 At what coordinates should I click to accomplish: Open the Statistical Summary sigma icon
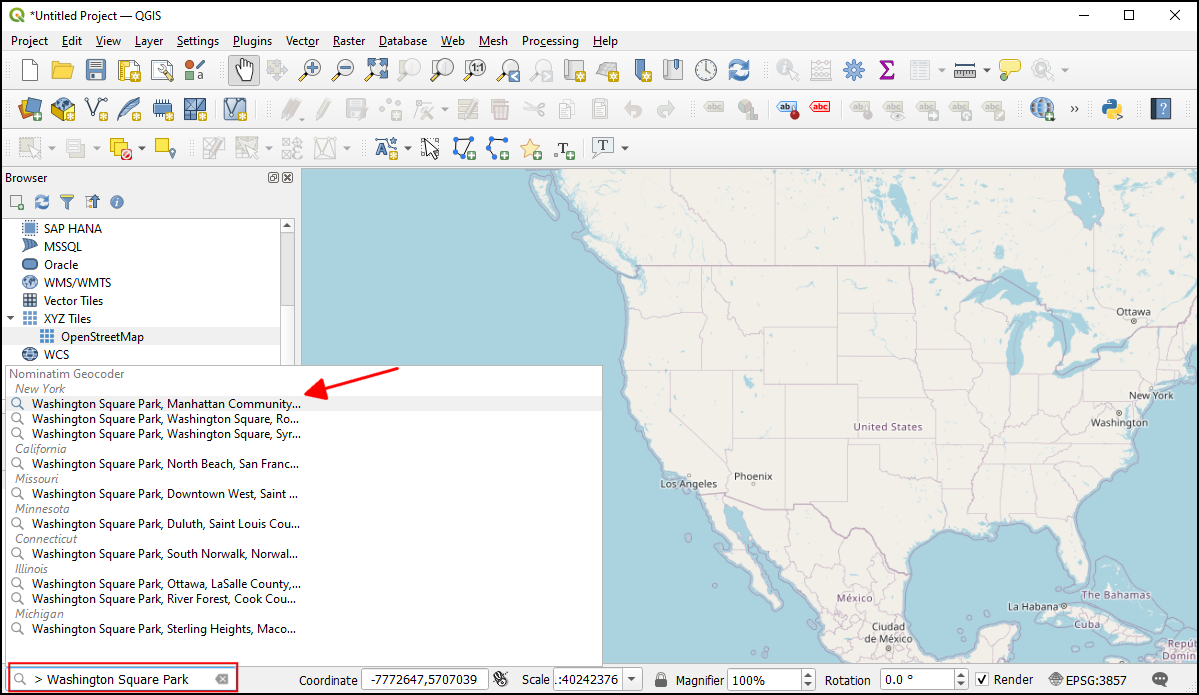pos(886,70)
